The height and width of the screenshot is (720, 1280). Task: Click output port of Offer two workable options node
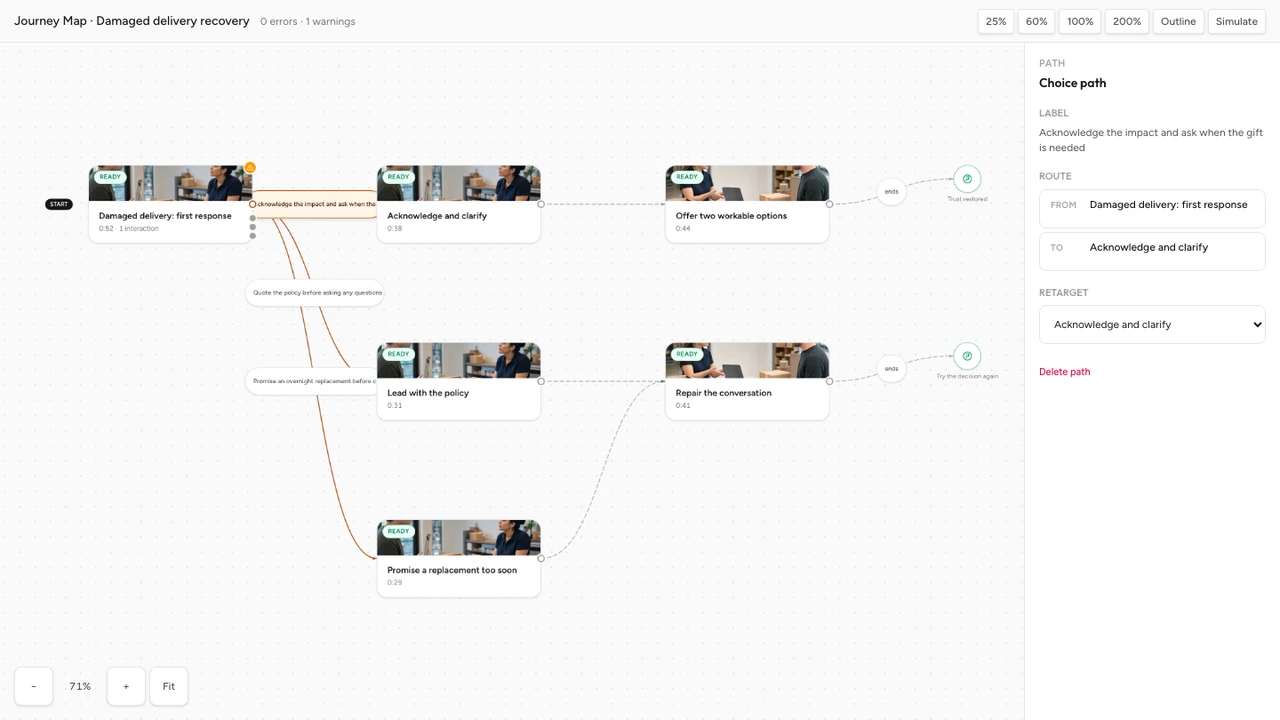point(829,204)
